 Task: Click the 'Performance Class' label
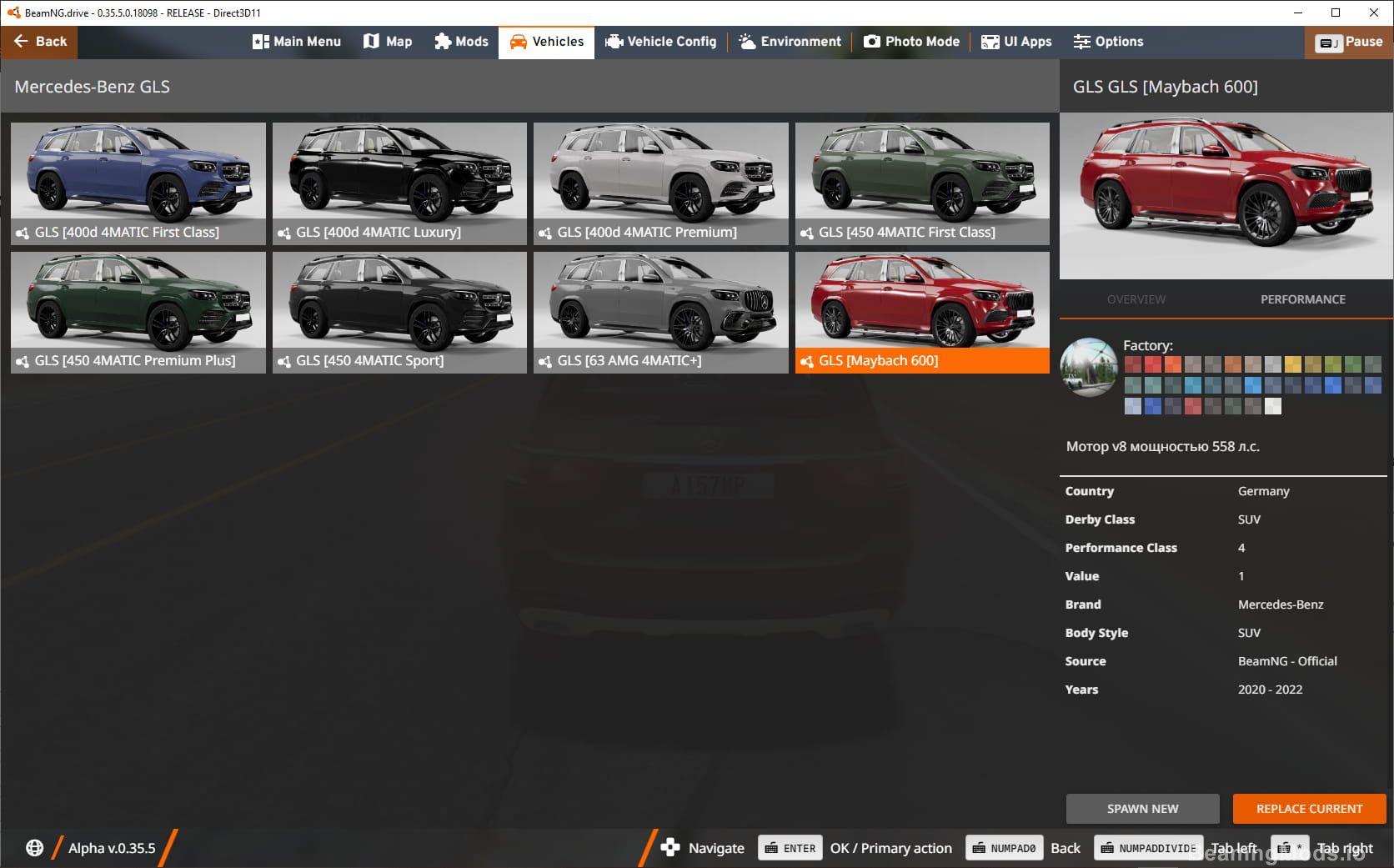[1121, 548]
